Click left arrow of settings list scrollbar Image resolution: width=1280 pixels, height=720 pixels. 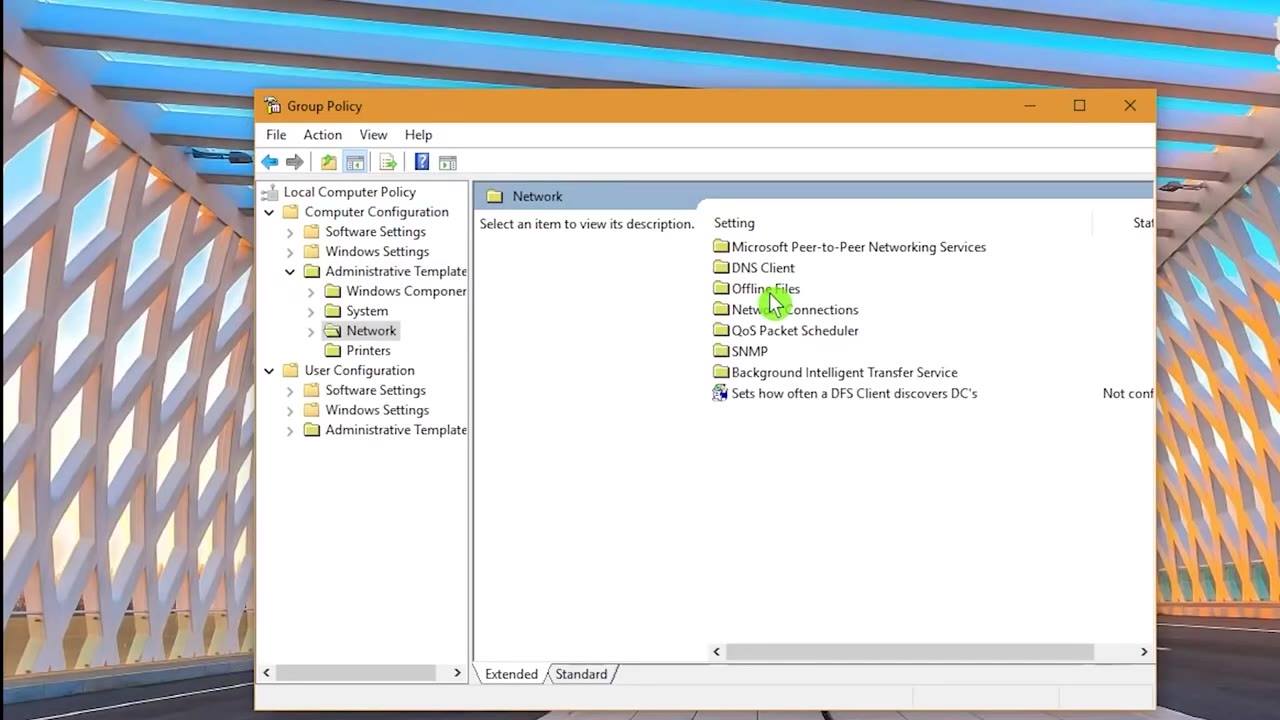716,652
